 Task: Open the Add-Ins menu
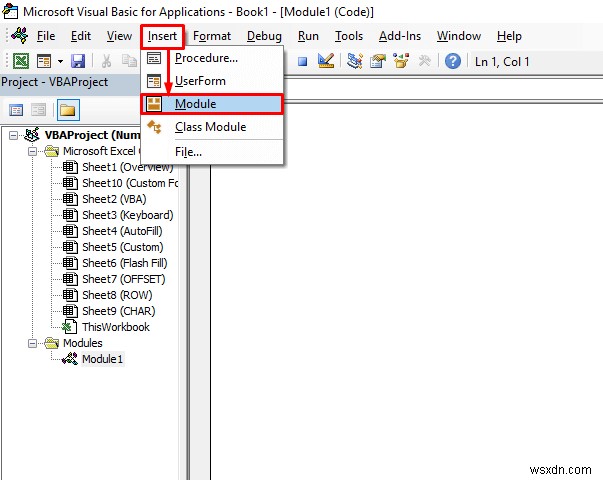(400, 36)
